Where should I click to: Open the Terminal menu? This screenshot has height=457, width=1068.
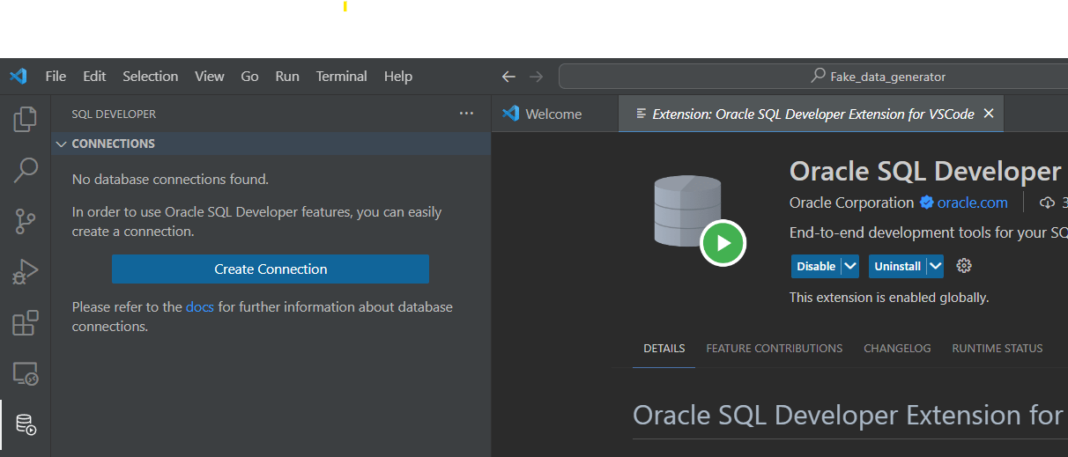[341, 76]
